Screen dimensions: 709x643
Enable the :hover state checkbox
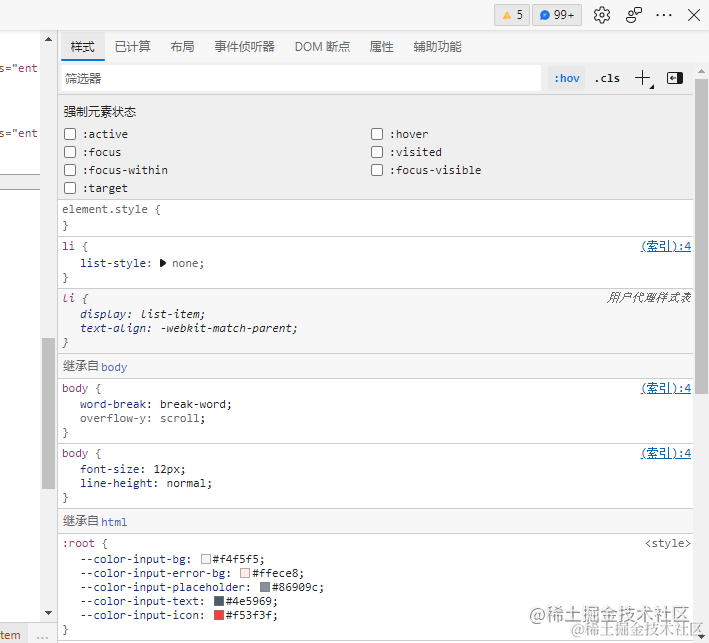(x=377, y=134)
